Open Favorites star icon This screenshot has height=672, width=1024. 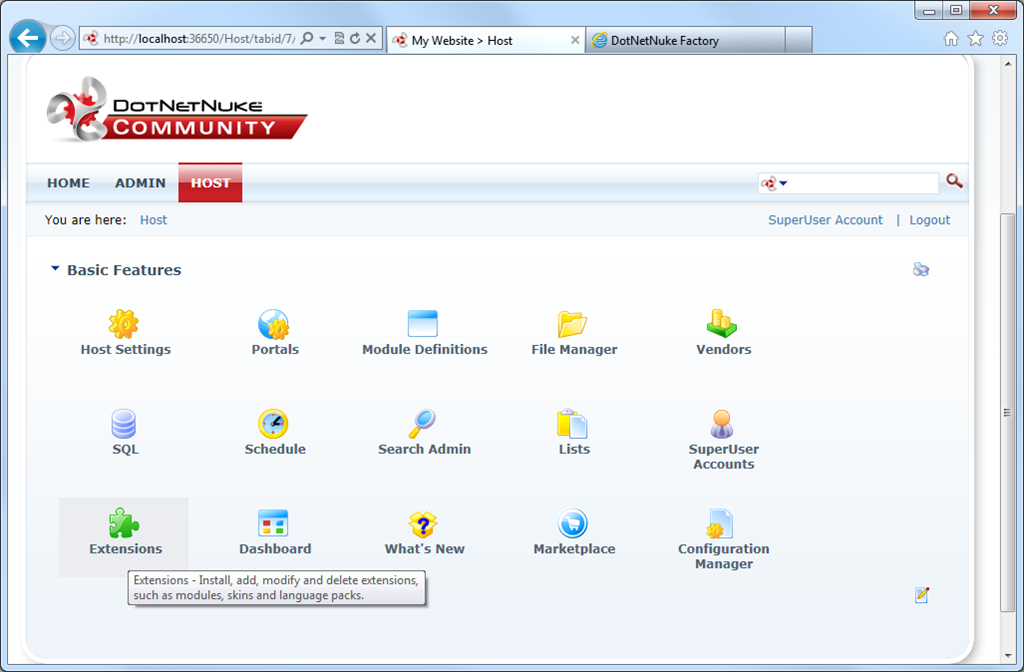[975, 39]
